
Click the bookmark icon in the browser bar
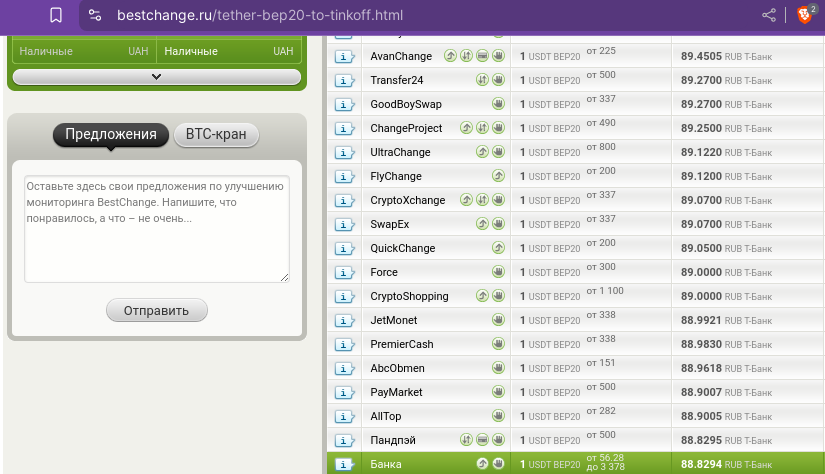pyautogui.click(x=56, y=15)
